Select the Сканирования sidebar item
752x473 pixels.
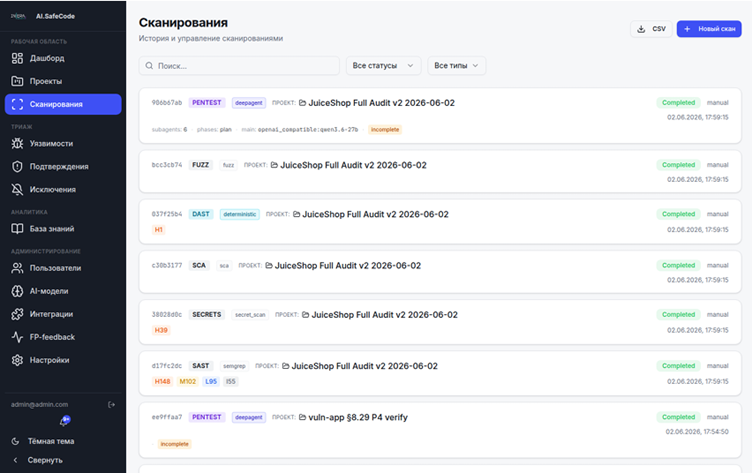point(63,104)
